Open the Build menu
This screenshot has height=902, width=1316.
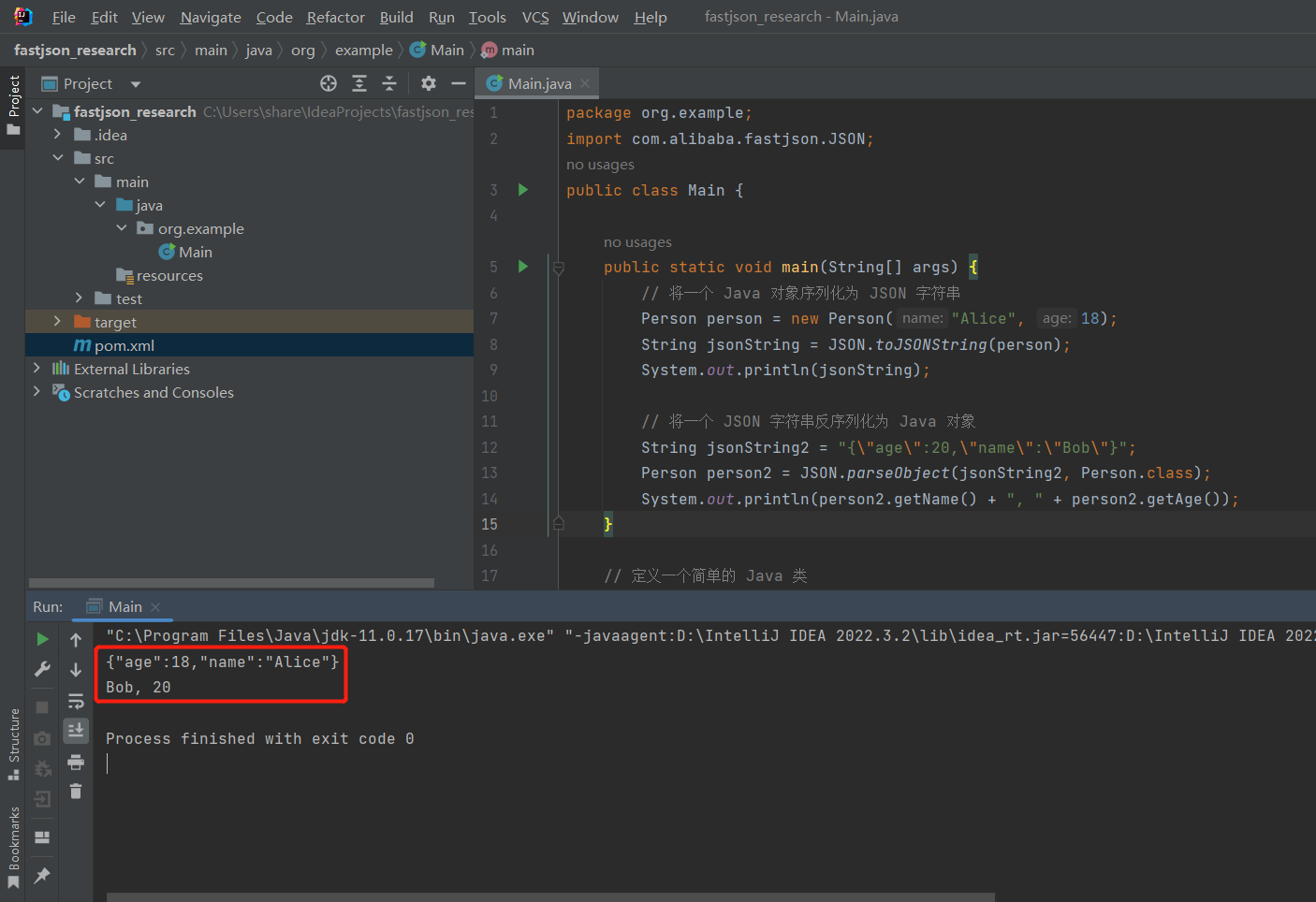(x=396, y=17)
